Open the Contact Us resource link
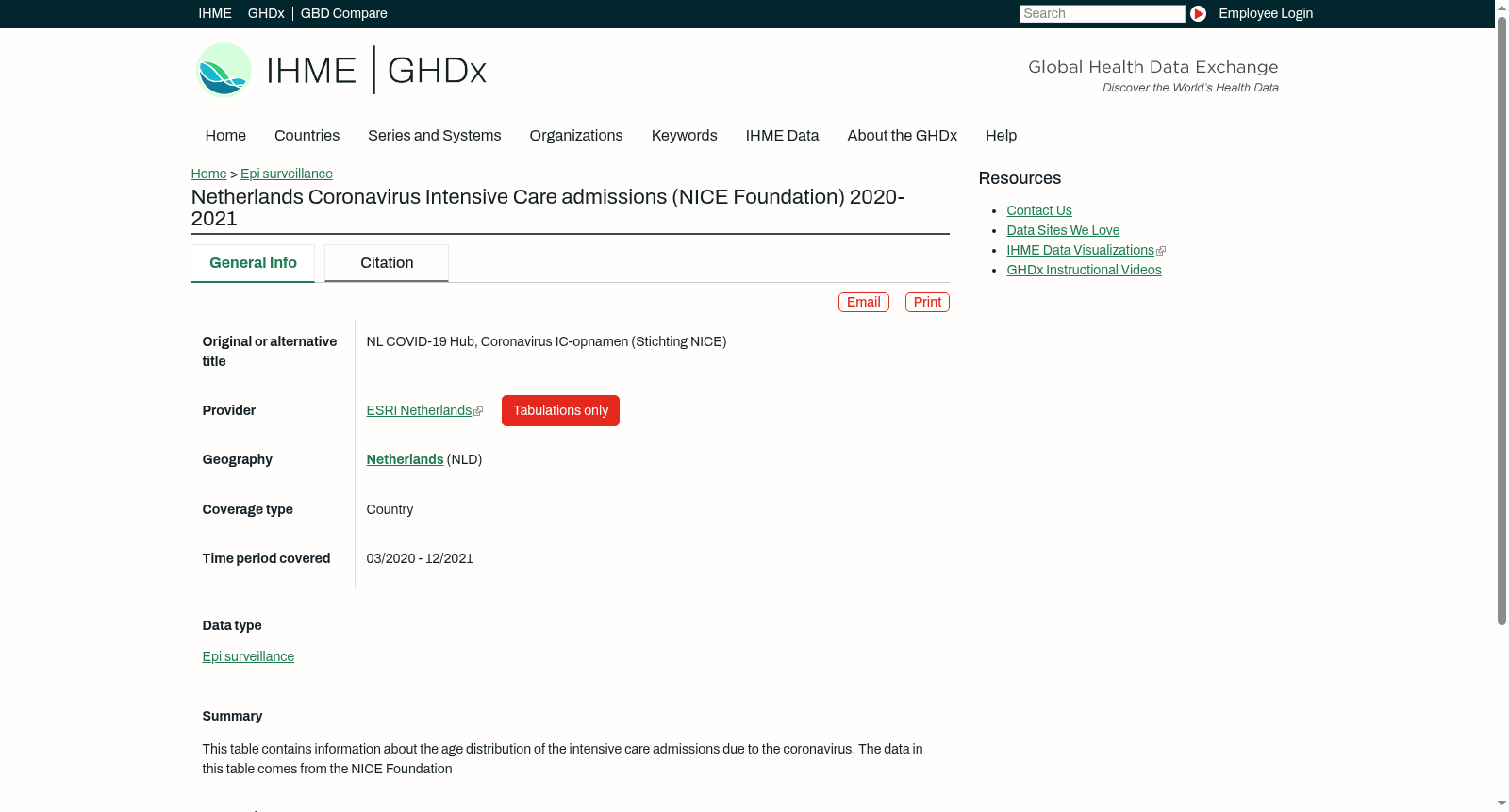The width and height of the screenshot is (1509, 812). click(x=1039, y=210)
